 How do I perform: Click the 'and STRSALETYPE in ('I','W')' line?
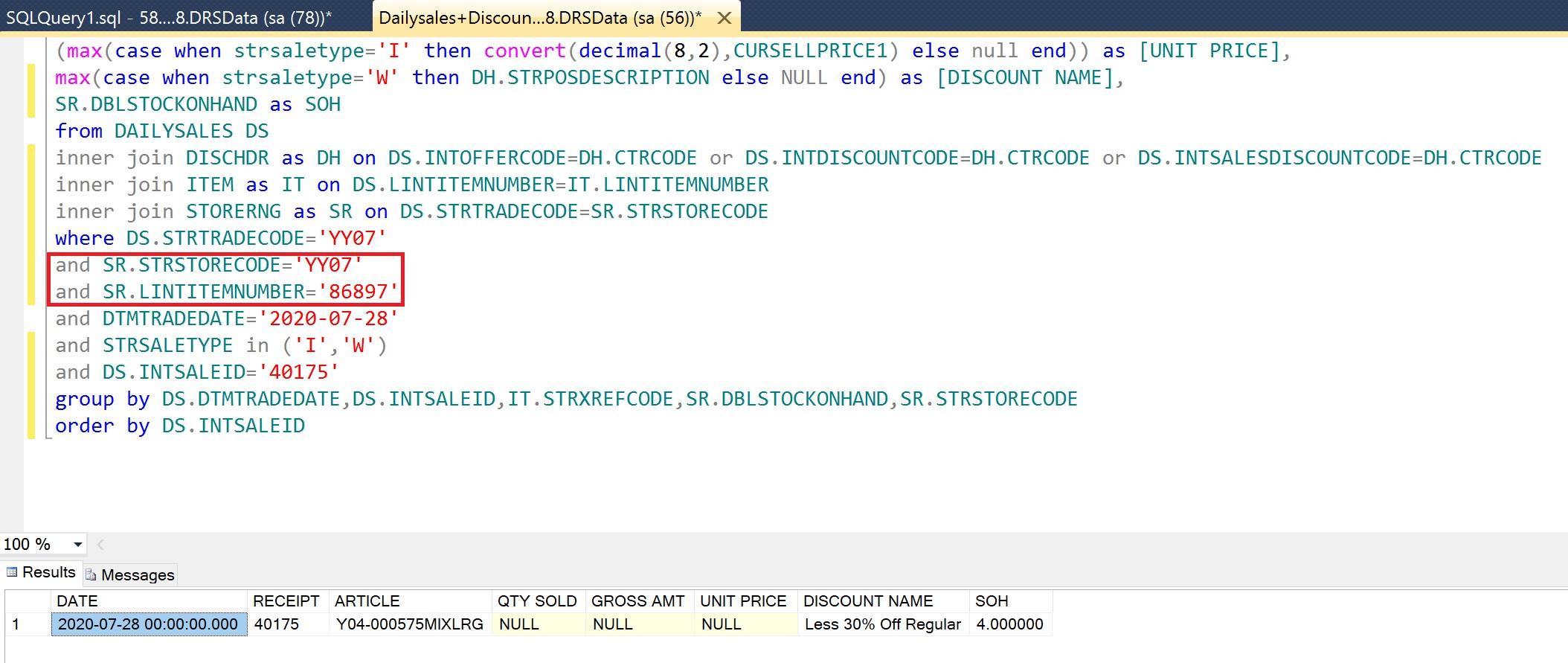[221, 345]
